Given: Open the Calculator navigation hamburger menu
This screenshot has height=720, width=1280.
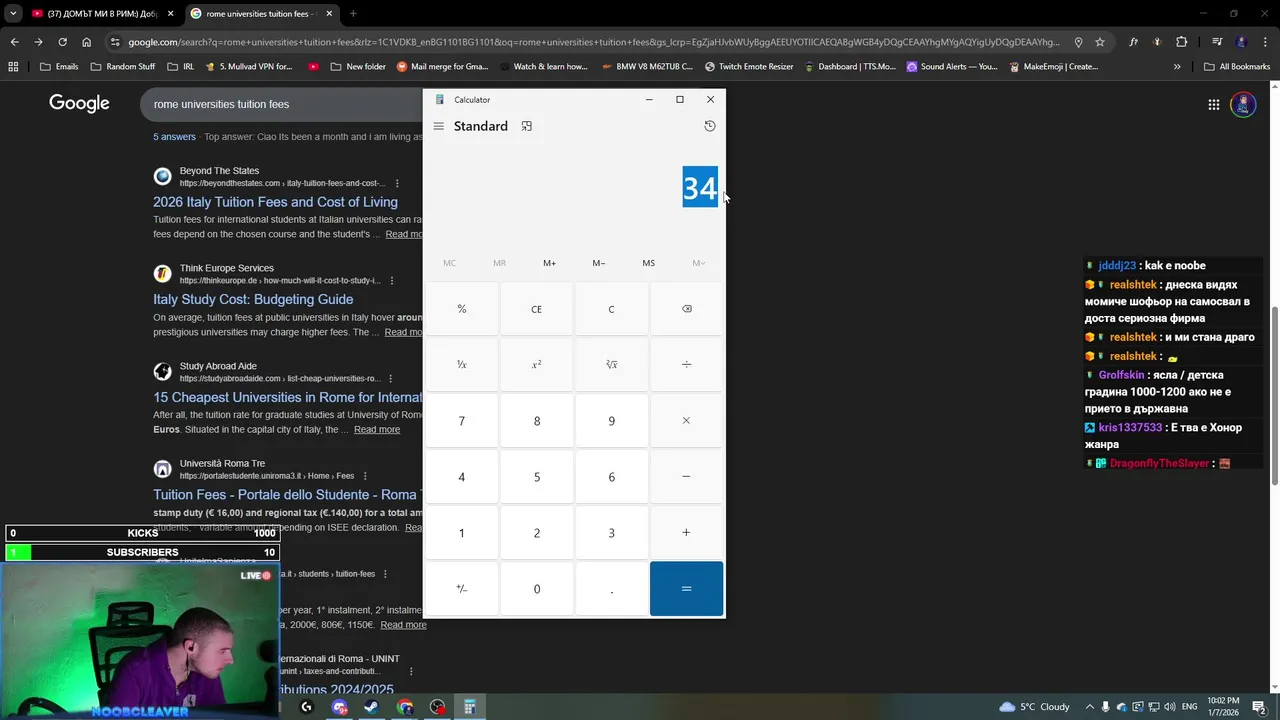Looking at the screenshot, I should point(438,126).
